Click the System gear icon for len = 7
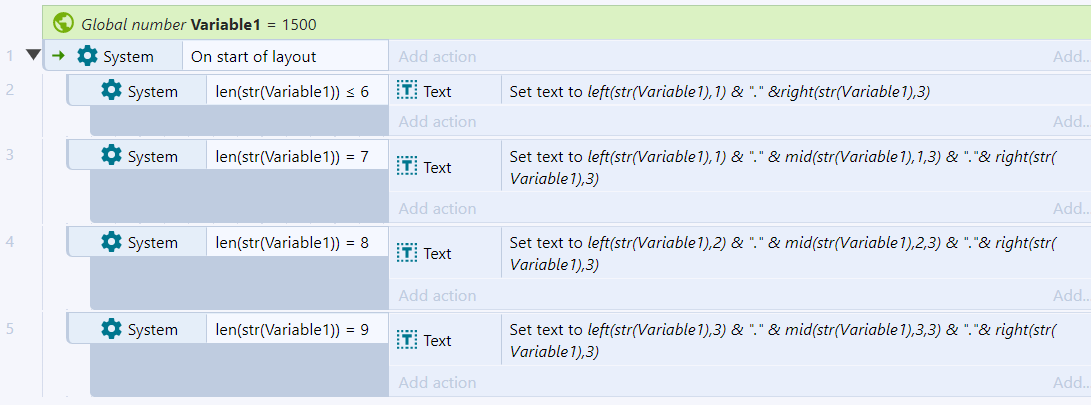 [111, 155]
